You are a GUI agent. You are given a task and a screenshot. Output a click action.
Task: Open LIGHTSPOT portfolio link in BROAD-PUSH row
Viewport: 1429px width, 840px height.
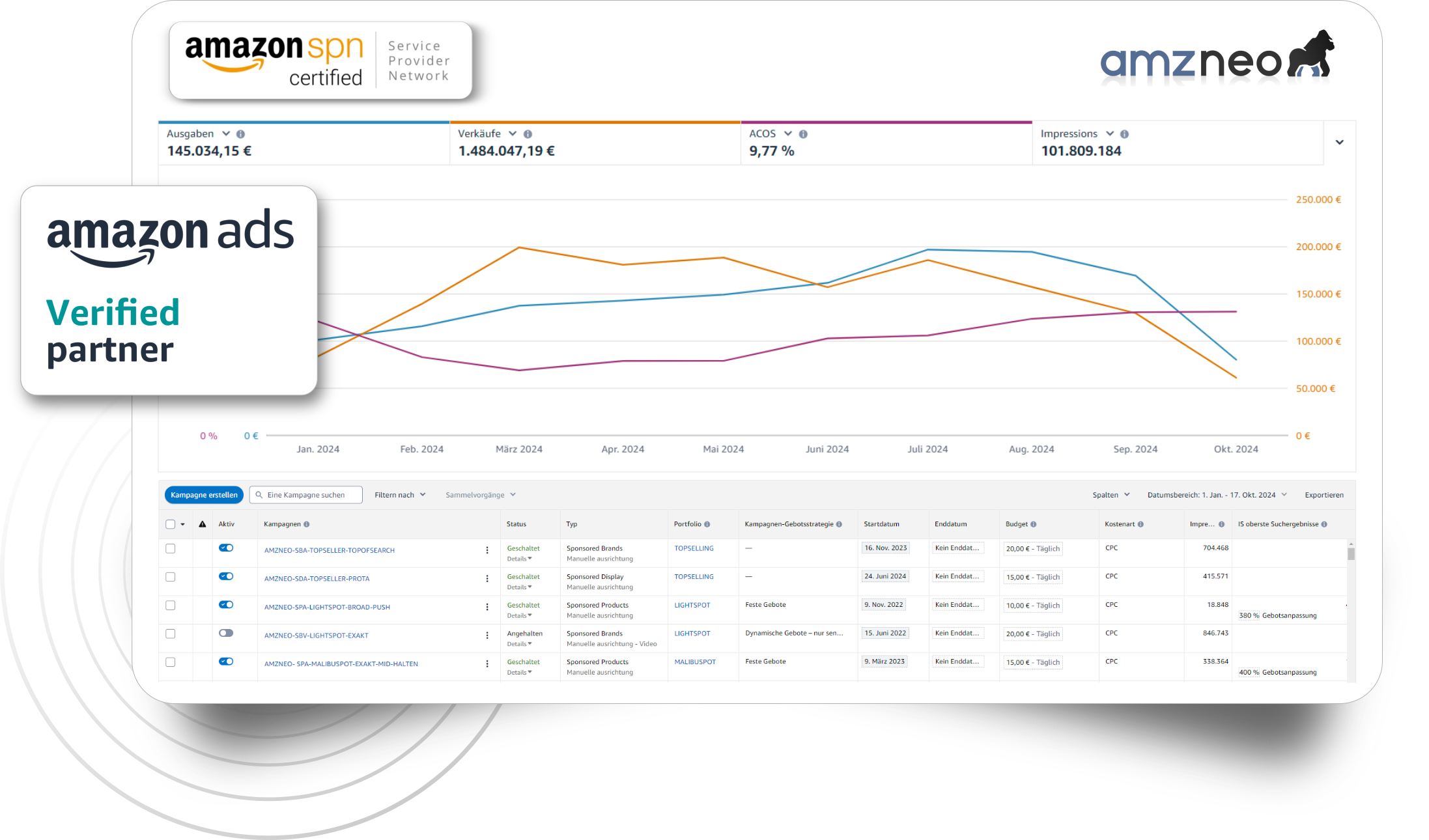coord(692,605)
